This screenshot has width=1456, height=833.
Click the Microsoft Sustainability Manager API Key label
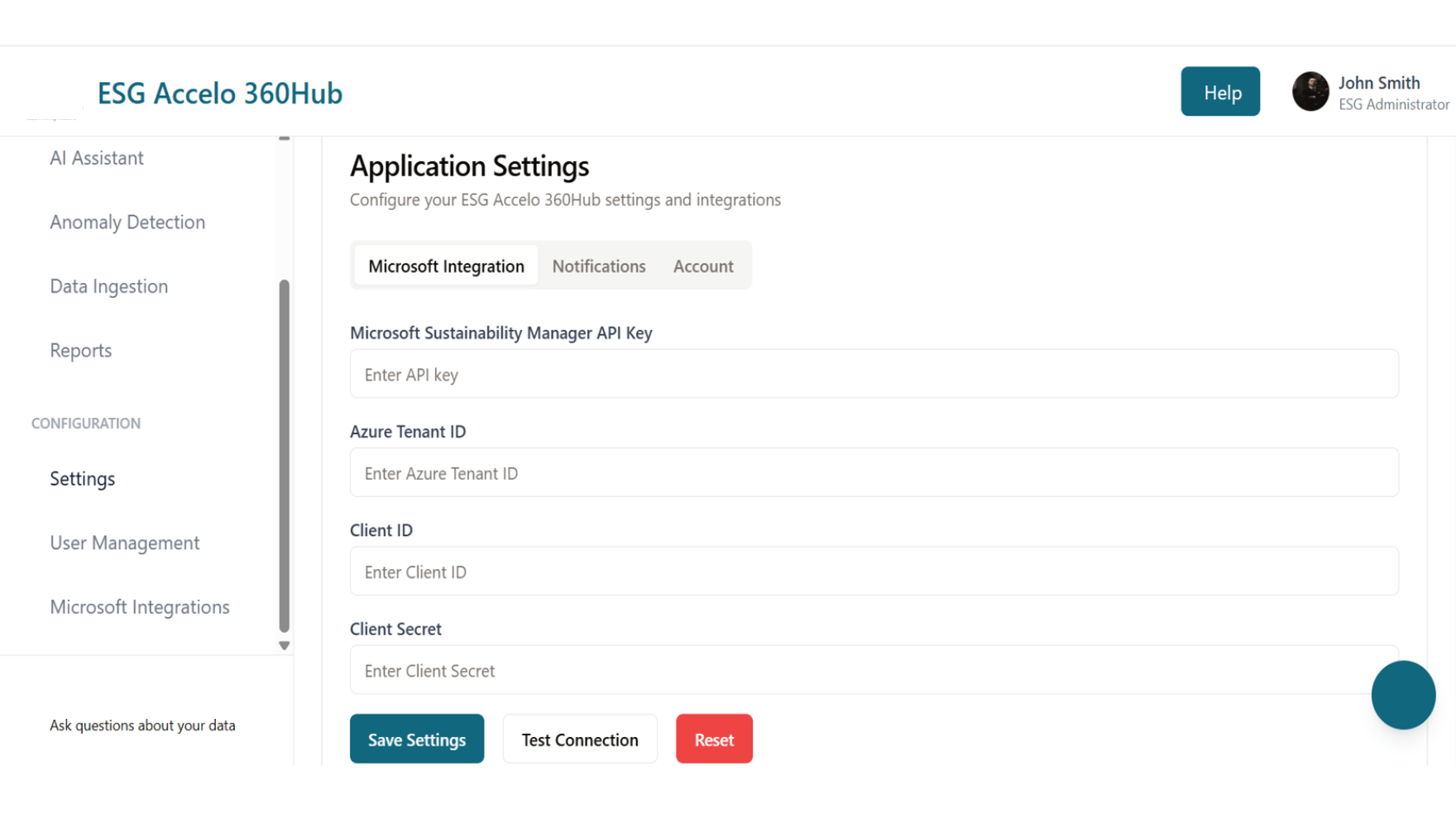point(501,333)
